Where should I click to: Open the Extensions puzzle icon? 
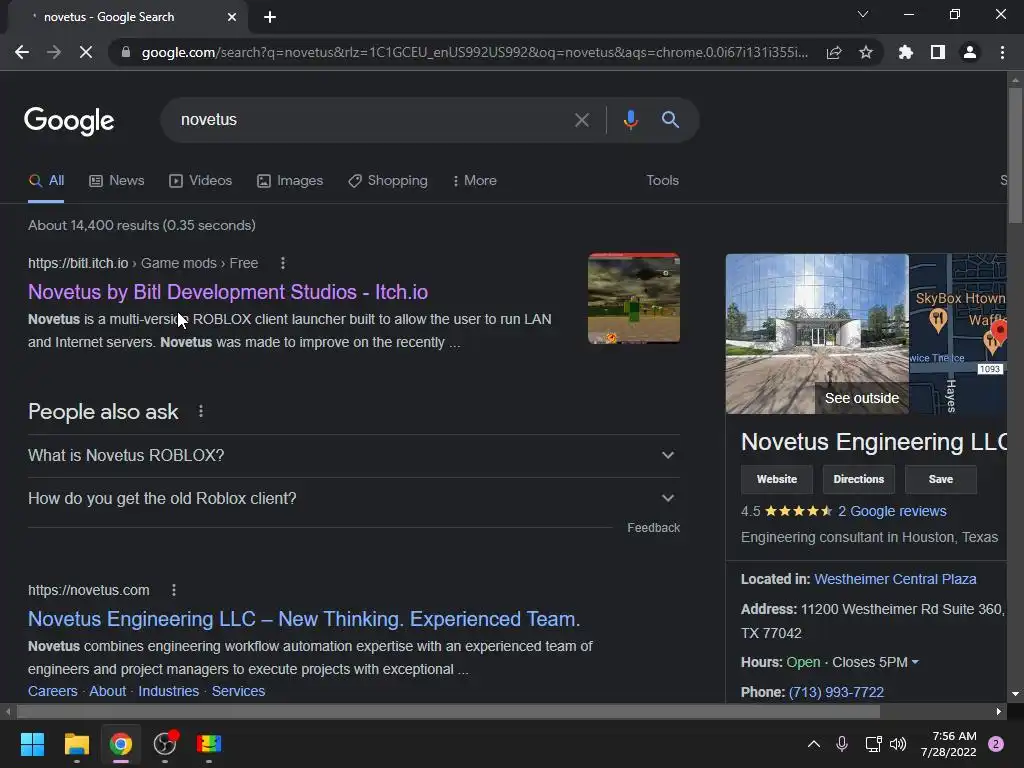click(x=906, y=52)
